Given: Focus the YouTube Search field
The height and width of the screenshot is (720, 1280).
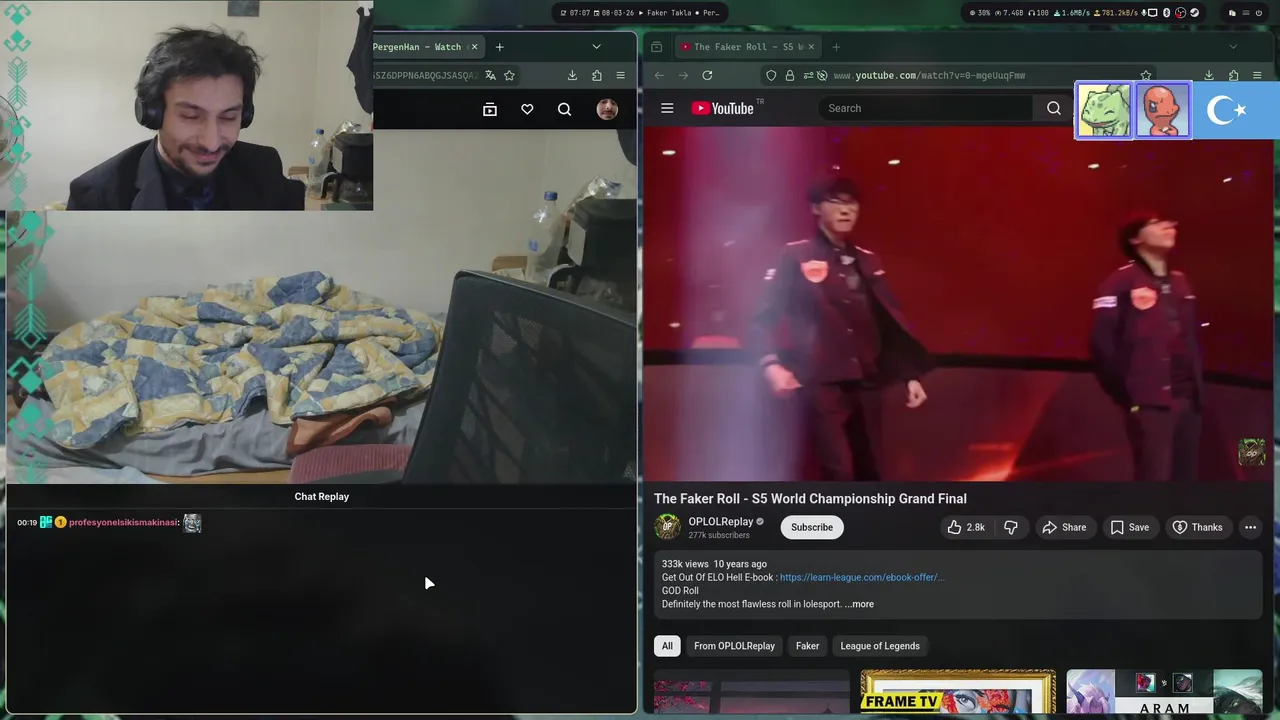Looking at the screenshot, I should click(x=925, y=108).
